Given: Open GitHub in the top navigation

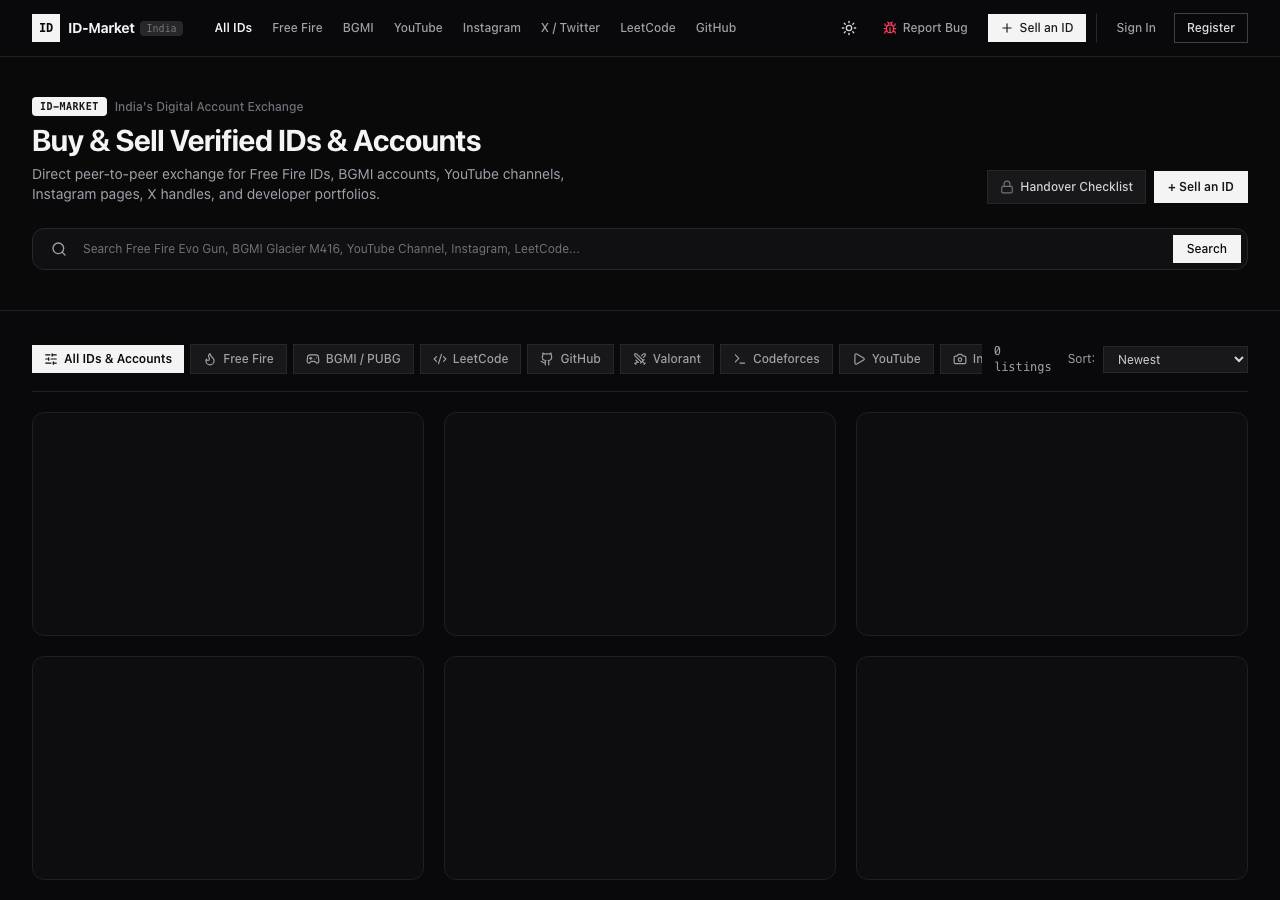Looking at the screenshot, I should click(x=716, y=28).
